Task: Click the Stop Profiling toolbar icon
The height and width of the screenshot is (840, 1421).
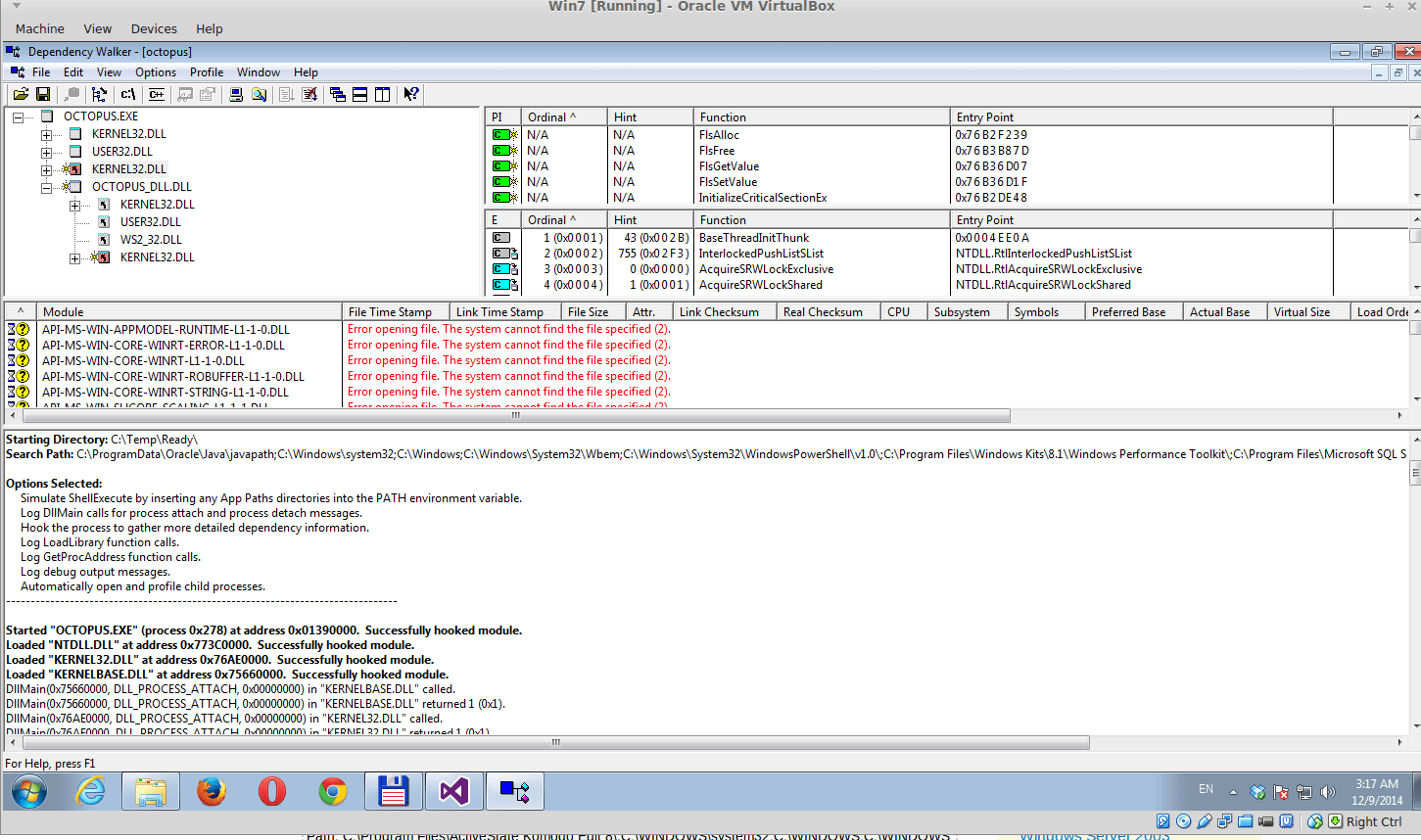Action: pyautogui.click(x=310, y=94)
